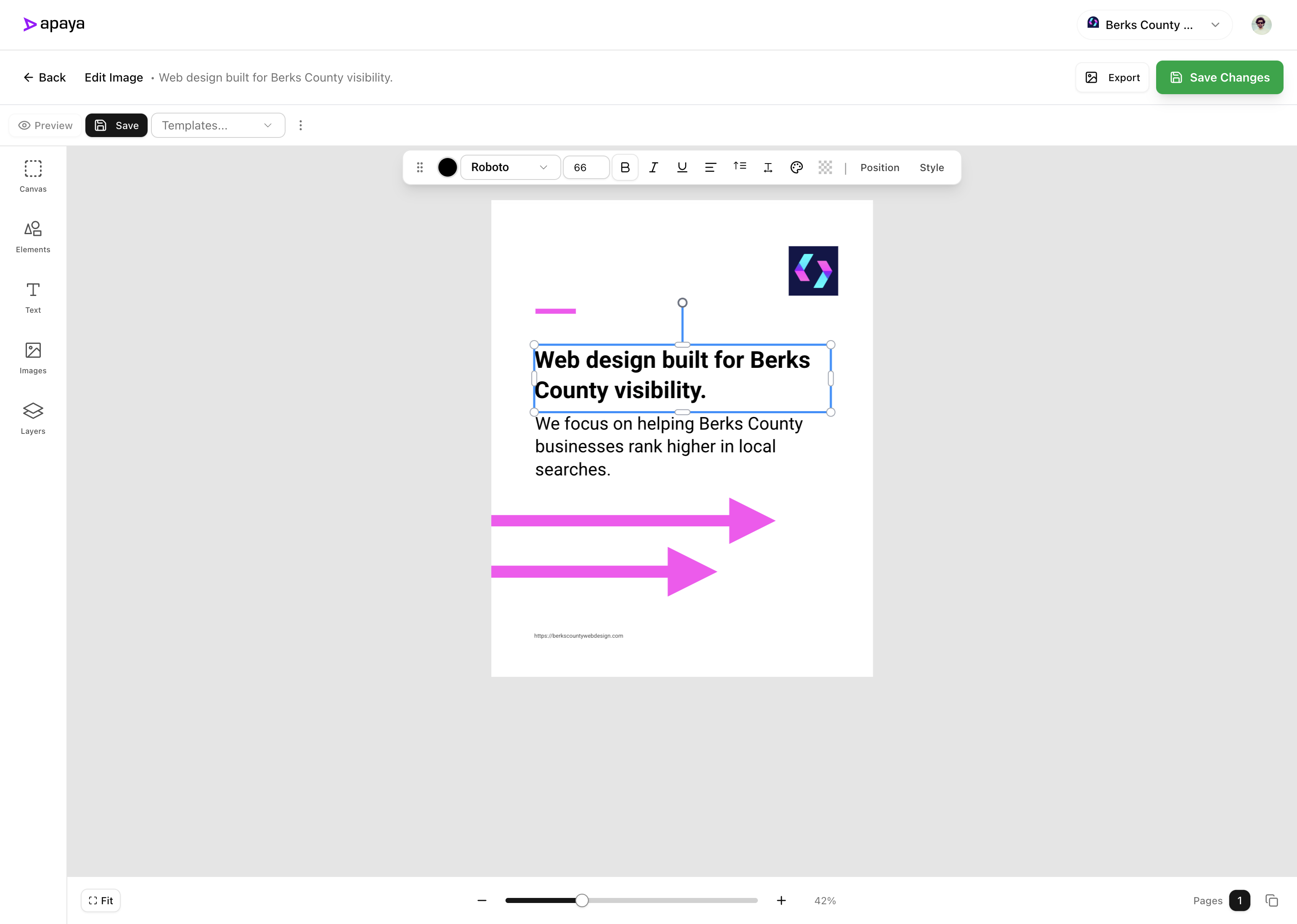Export the current design
Image resolution: width=1297 pixels, height=924 pixels.
click(1112, 77)
